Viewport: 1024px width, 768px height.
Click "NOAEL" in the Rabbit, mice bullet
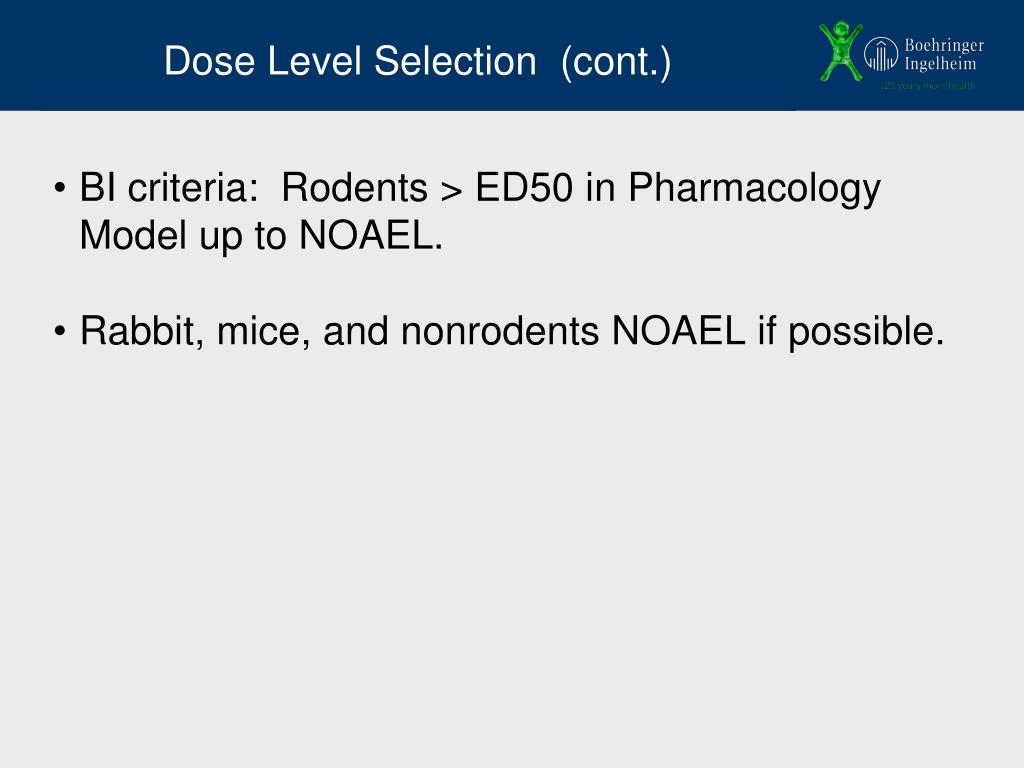678,331
